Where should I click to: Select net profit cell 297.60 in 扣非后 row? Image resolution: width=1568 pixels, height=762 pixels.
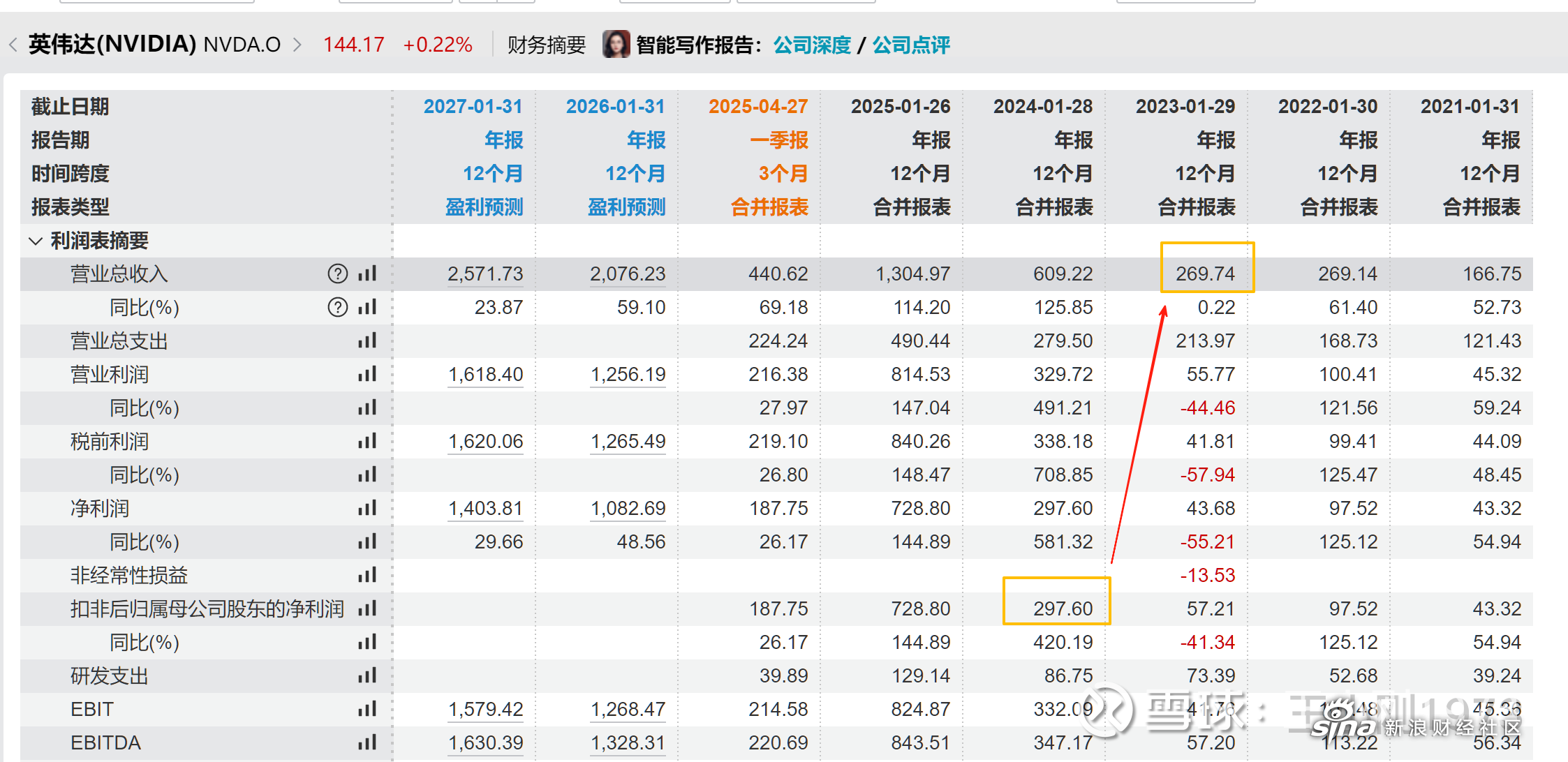1063,608
